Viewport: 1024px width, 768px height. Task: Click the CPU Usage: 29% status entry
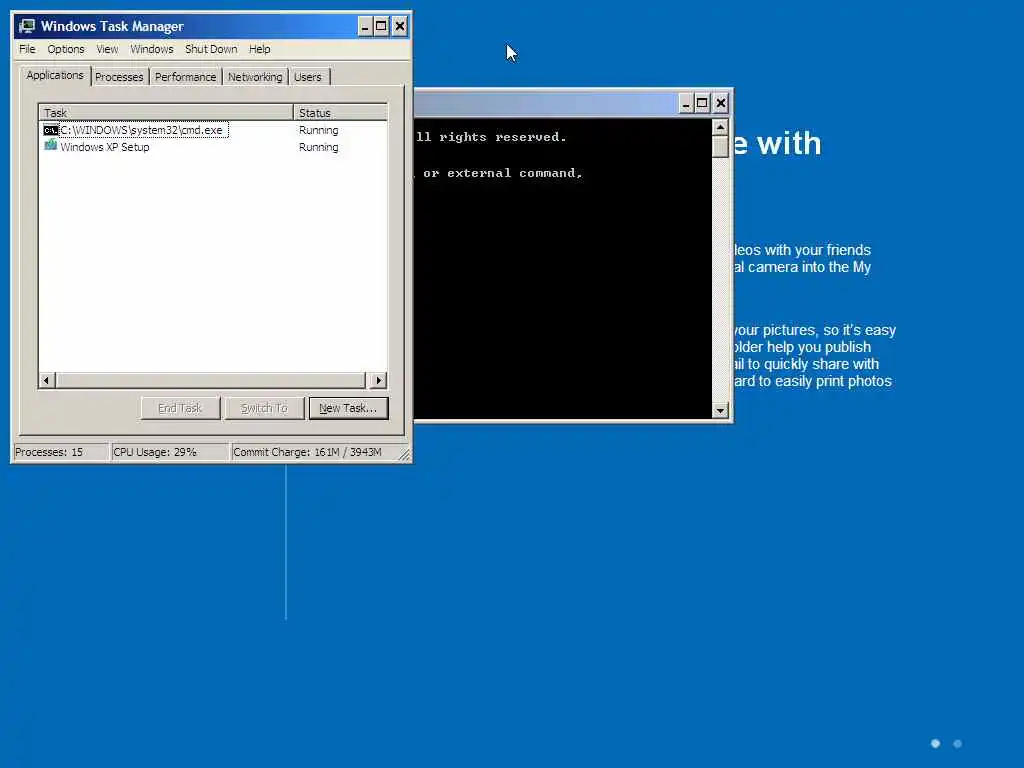(x=170, y=452)
